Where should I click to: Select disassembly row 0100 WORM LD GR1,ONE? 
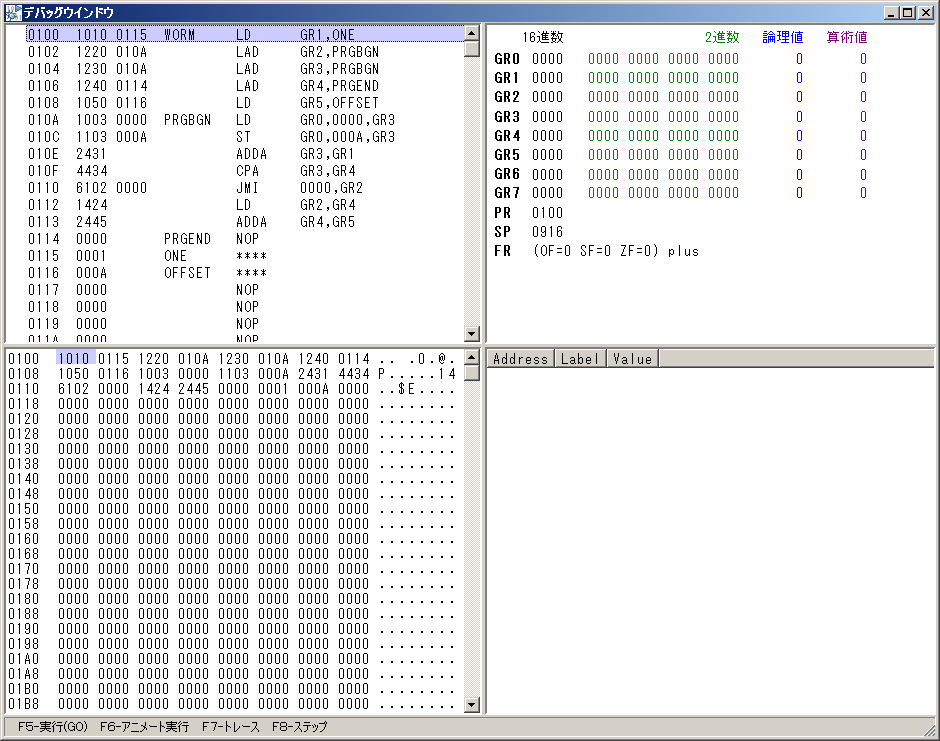(x=246, y=35)
